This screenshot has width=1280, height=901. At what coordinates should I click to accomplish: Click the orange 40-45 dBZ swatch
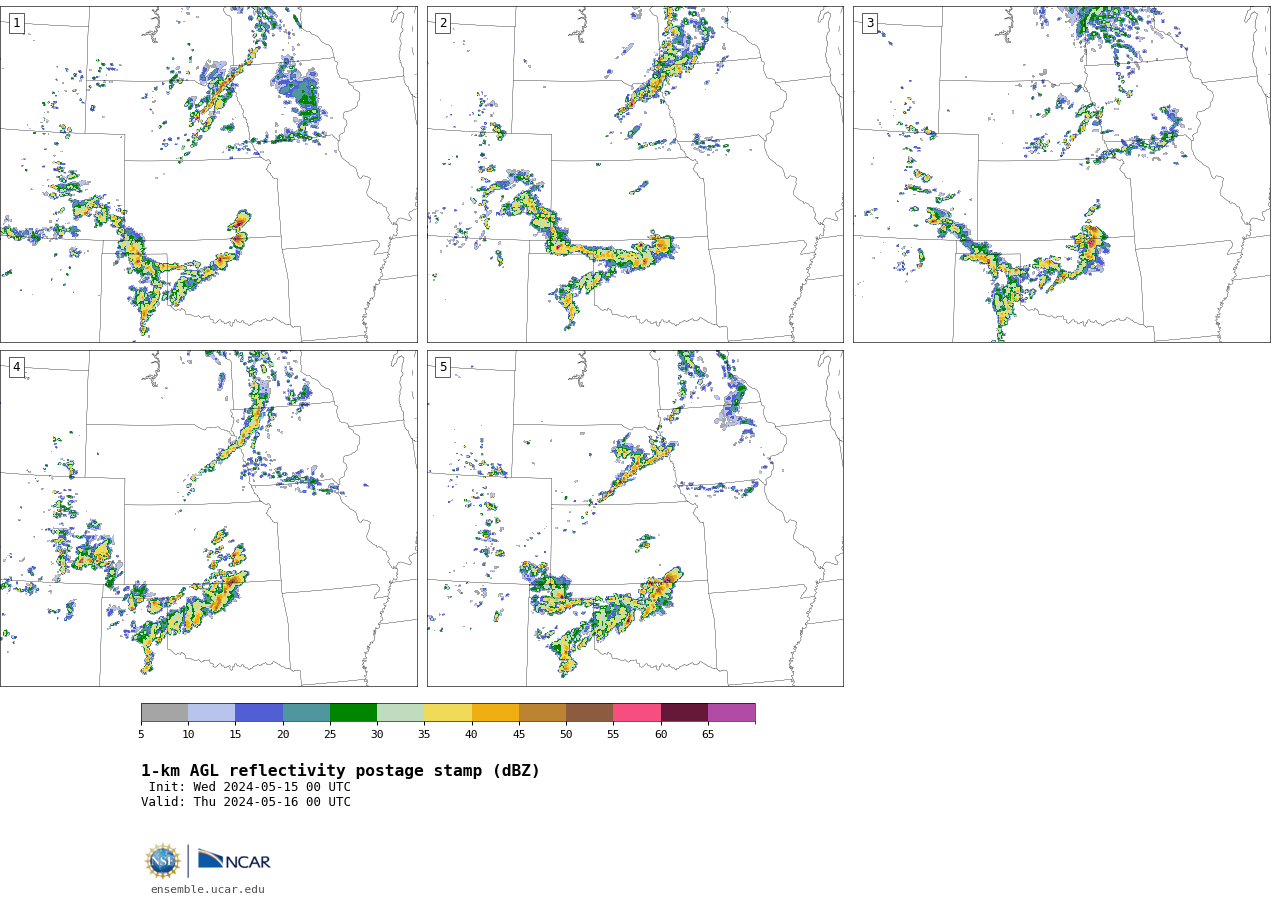[495, 712]
